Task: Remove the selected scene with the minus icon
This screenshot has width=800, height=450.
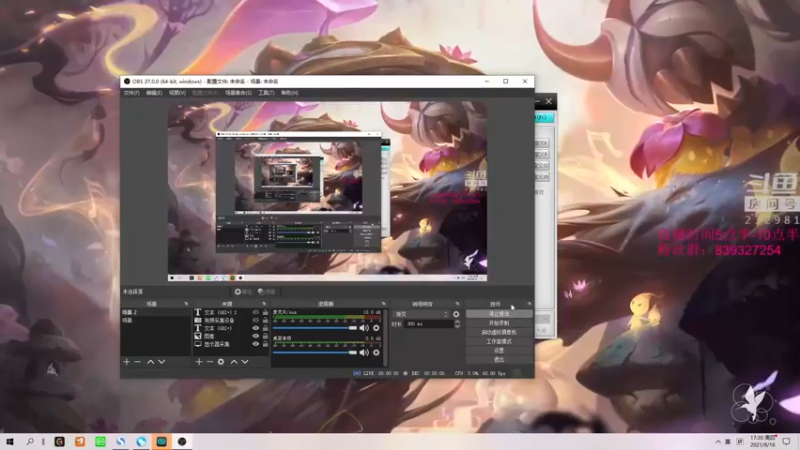Action: [x=137, y=362]
